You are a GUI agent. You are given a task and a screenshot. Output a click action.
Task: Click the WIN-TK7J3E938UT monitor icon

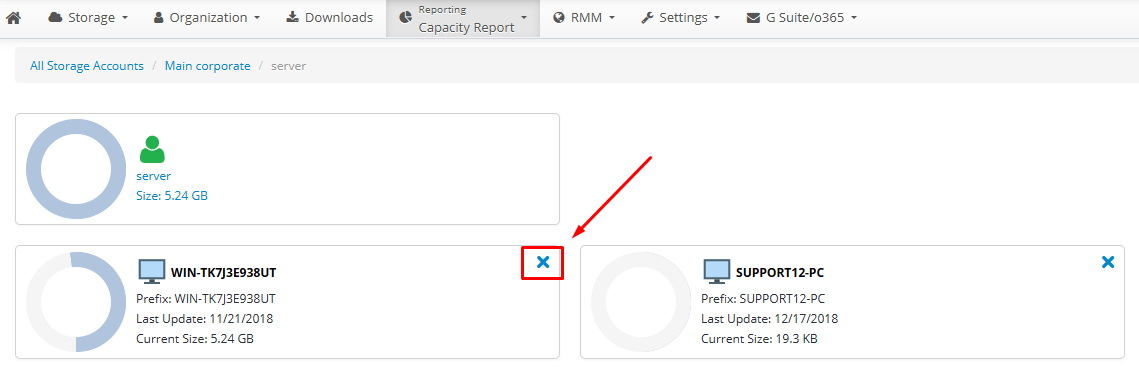pos(152,272)
